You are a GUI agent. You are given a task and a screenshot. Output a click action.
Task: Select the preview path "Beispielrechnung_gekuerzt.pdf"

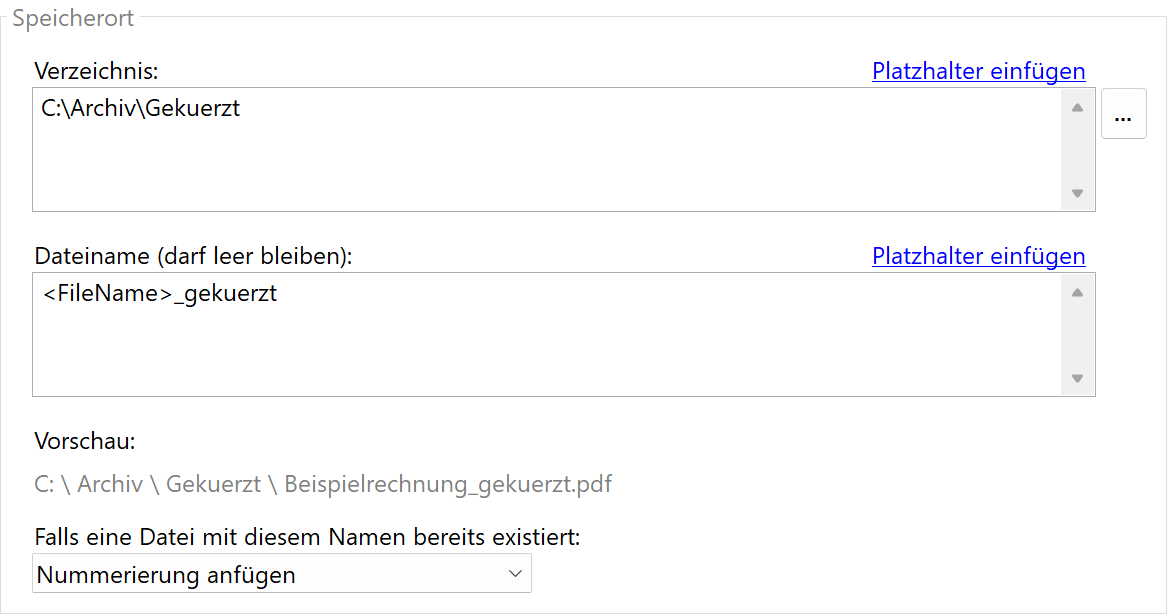pos(448,483)
